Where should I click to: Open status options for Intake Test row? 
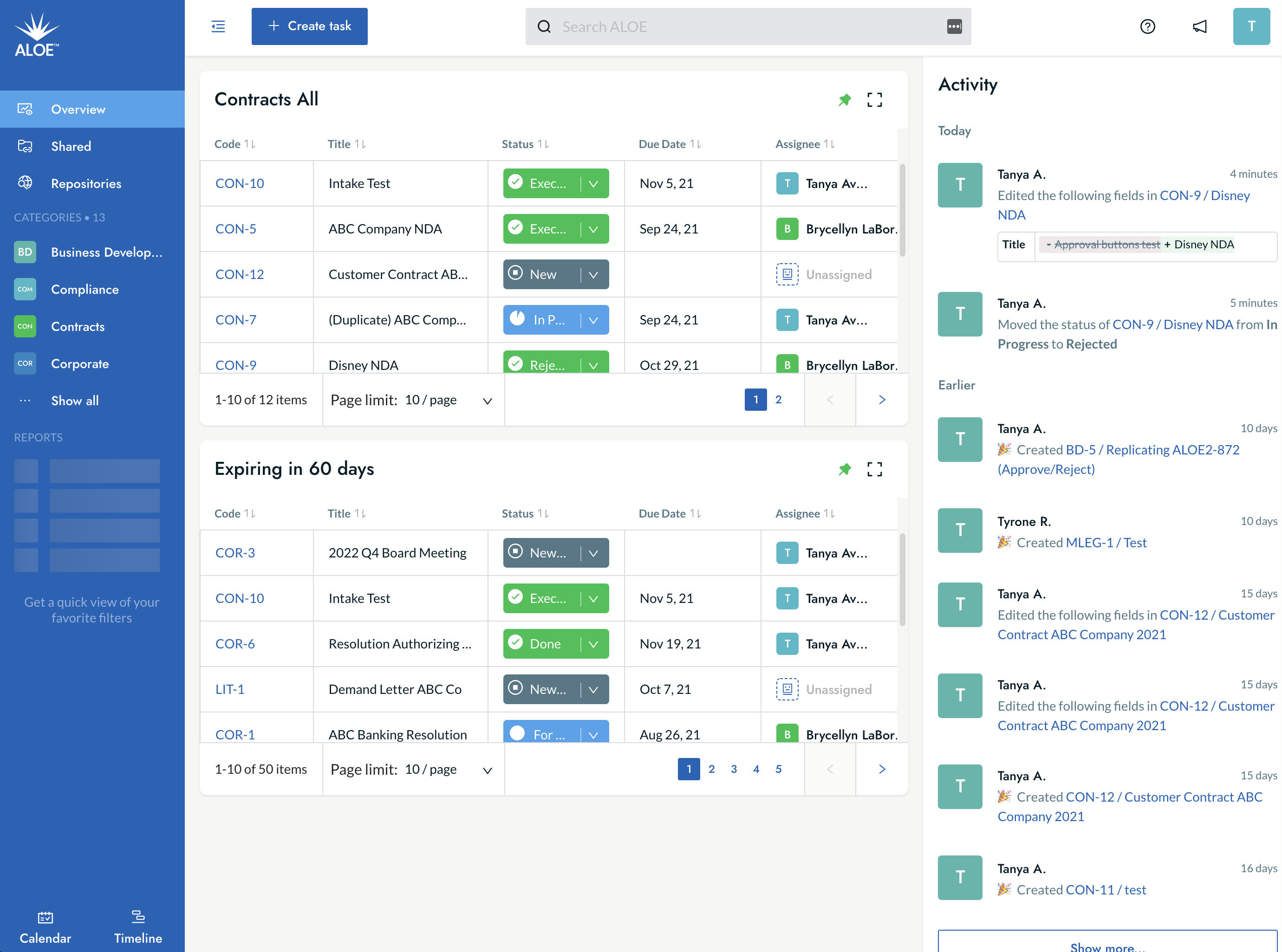tap(594, 183)
